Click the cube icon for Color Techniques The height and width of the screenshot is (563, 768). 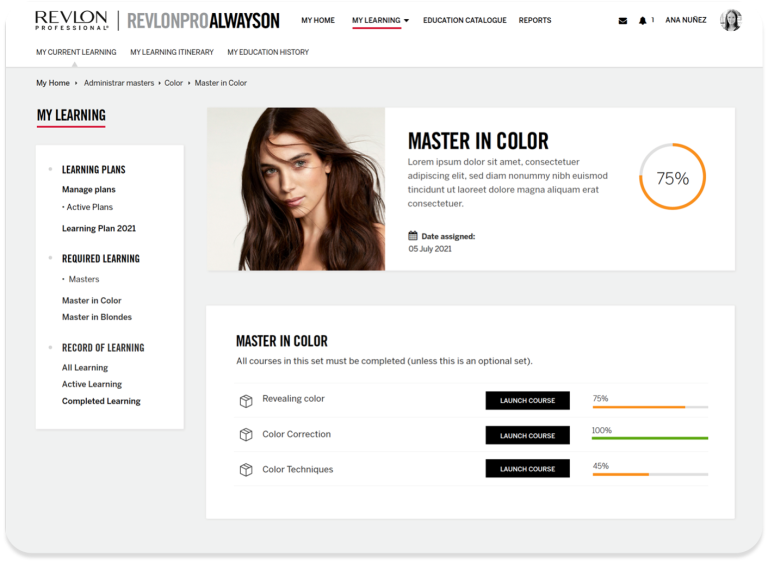click(x=246, y=469)
